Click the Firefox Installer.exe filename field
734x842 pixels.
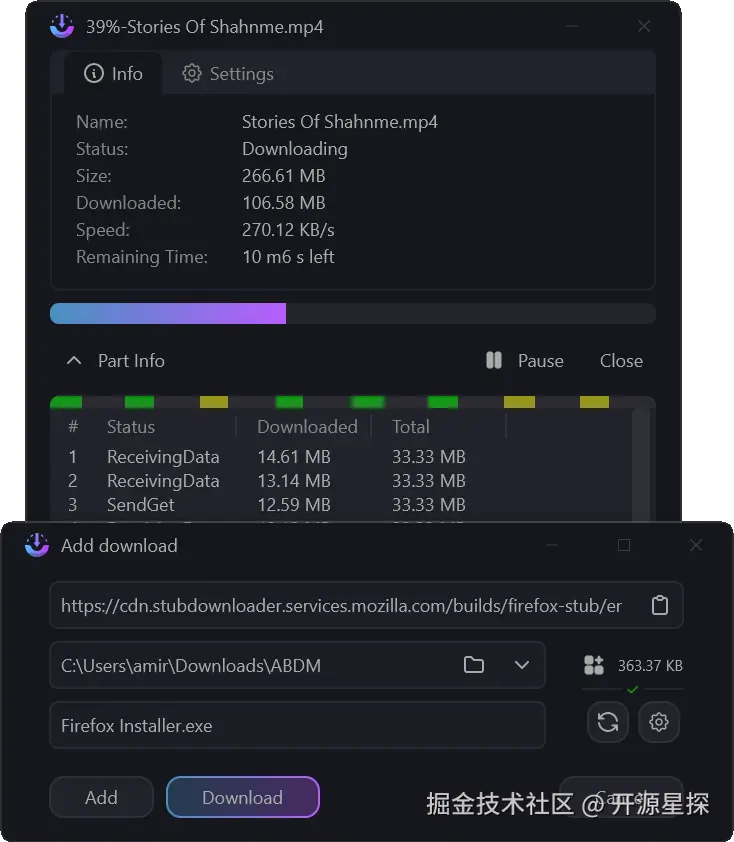coord(296,726)
